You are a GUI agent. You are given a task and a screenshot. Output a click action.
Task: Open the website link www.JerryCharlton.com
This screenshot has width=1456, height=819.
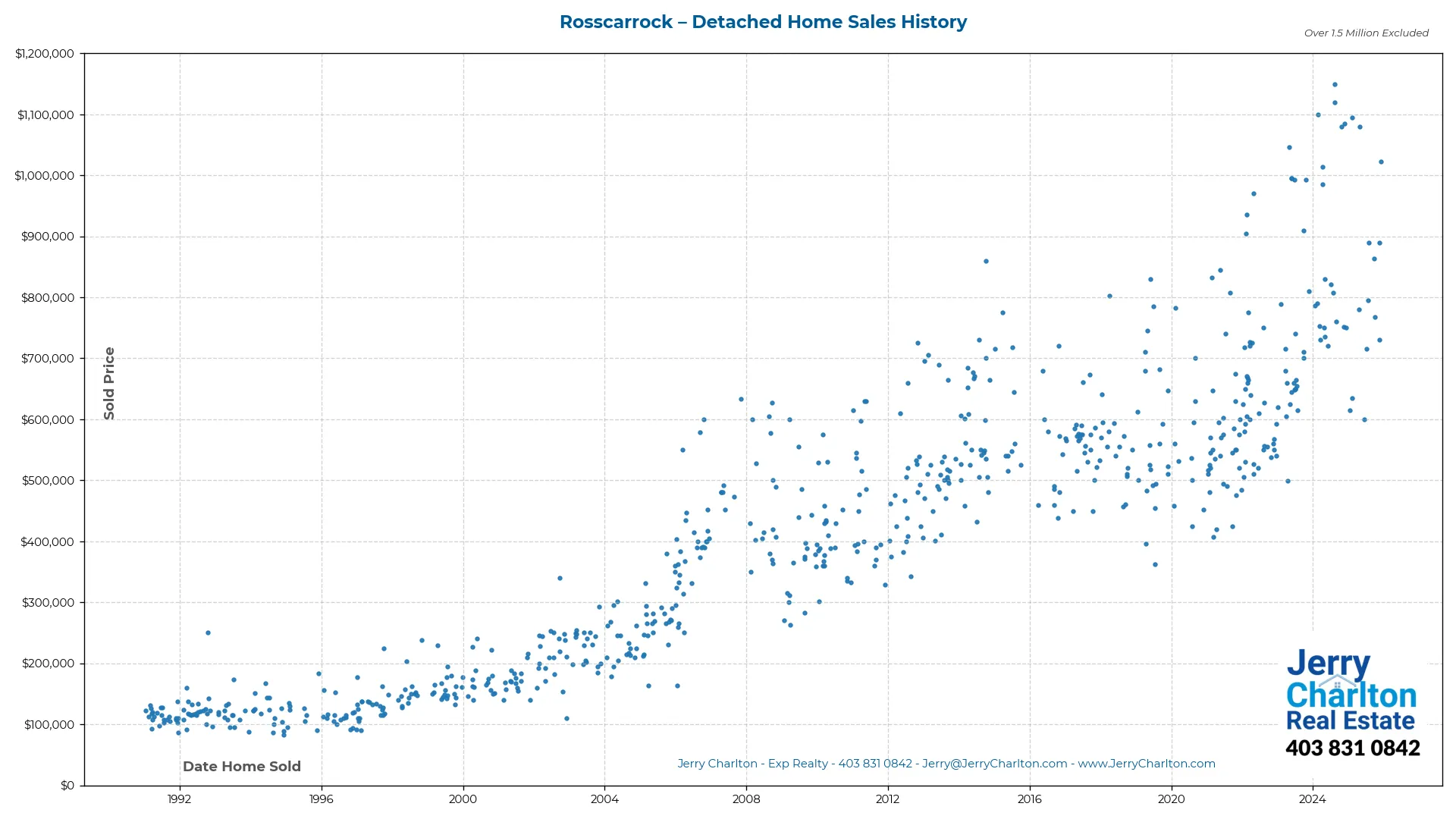[x=1147, y=764]
